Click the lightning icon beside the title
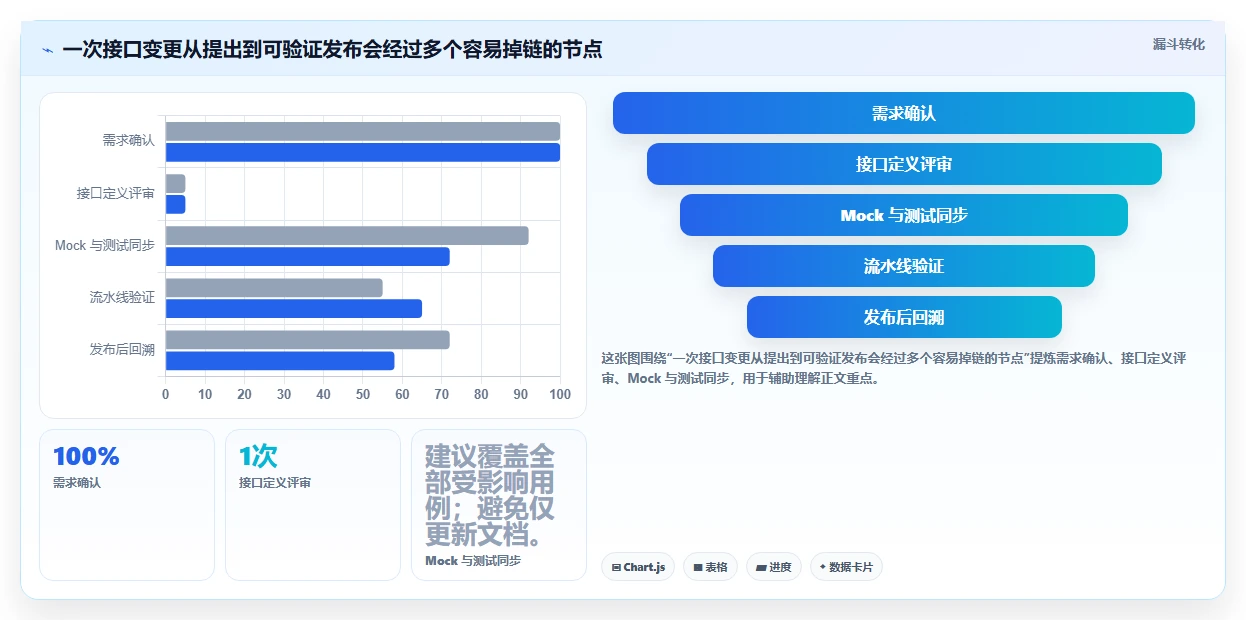The width and height of the screenshot is (1246, 620). [47, 49]
